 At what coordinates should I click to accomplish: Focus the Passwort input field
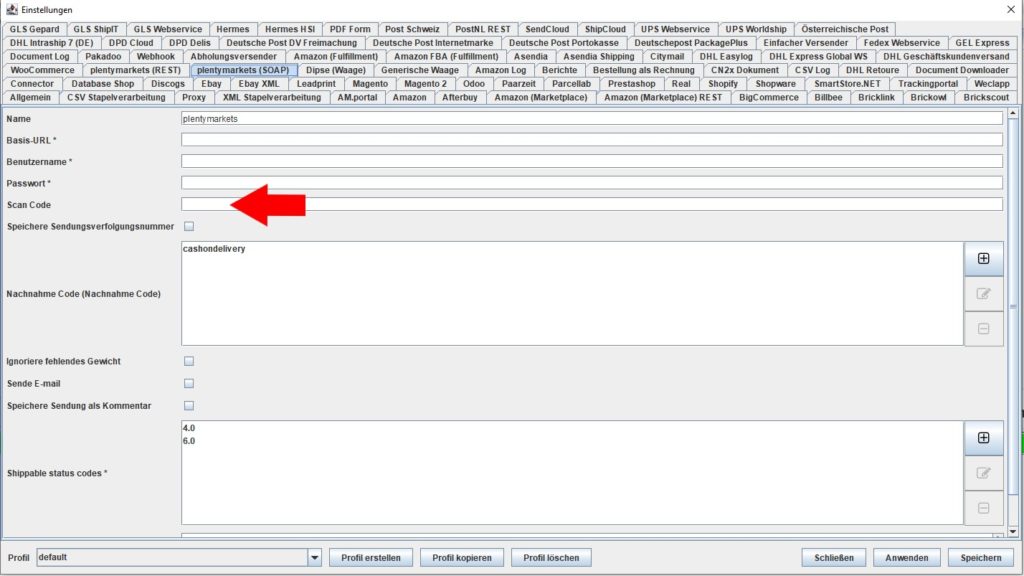[592, 183]
